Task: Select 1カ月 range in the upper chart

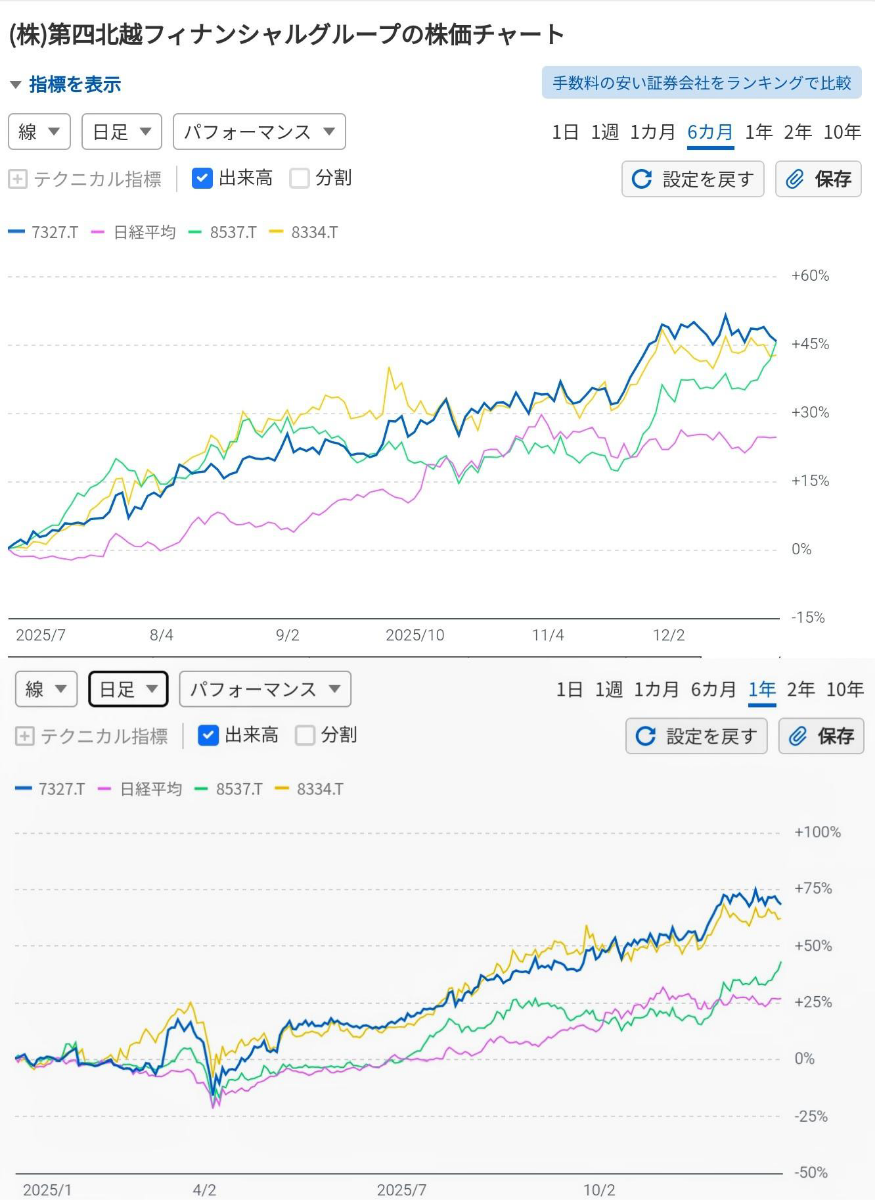Action: tap(652, 132)
